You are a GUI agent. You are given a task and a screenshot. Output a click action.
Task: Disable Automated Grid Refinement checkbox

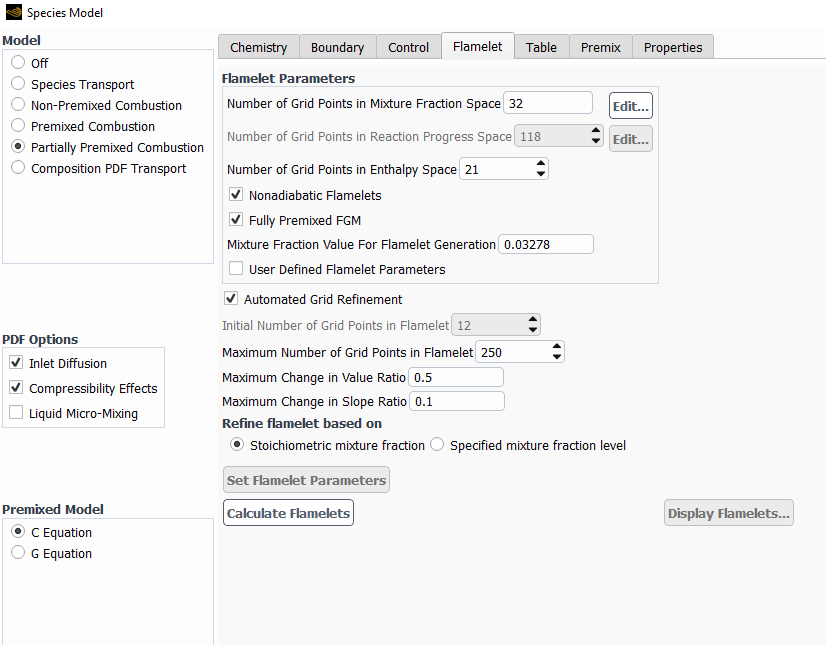(x=231, y=298)
